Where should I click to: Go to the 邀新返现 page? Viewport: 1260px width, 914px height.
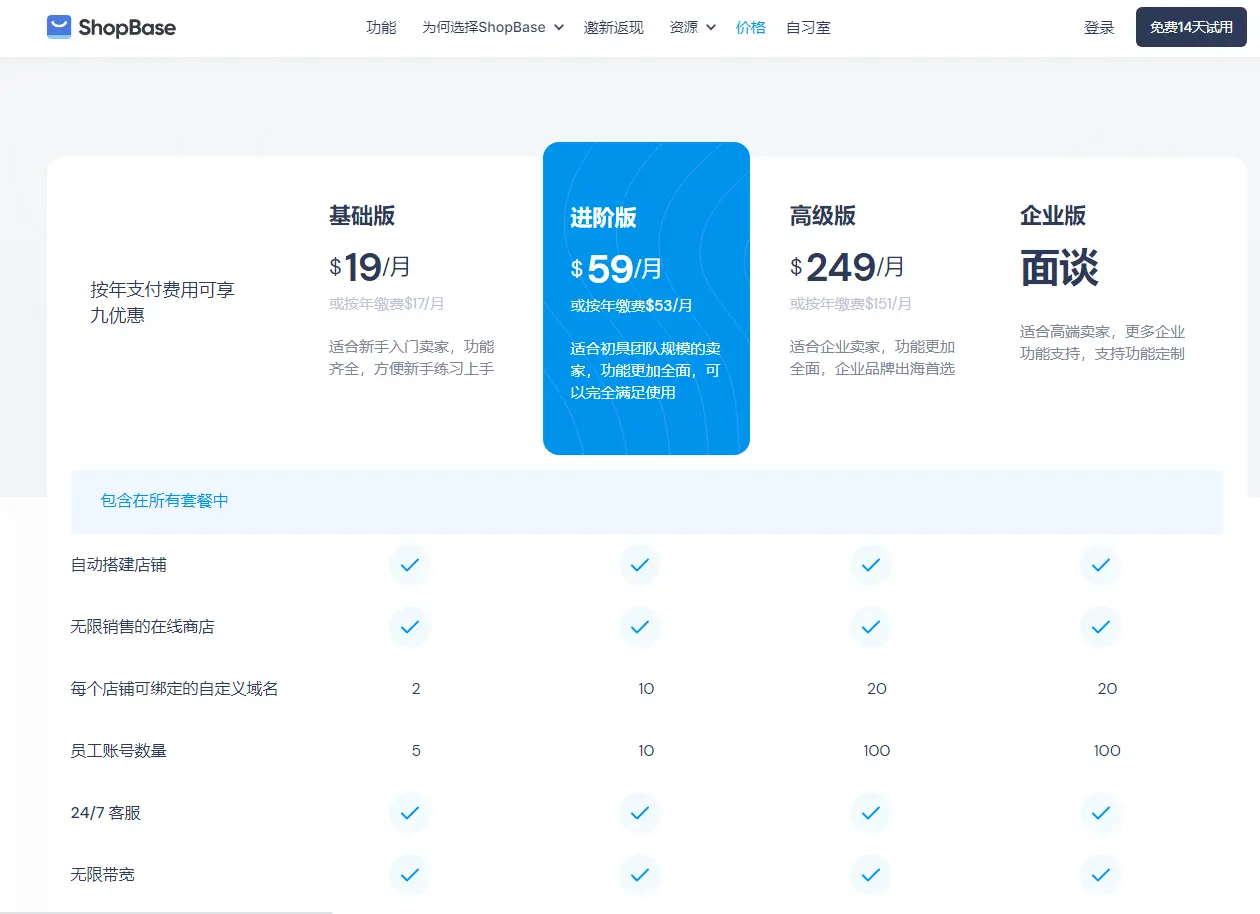tap(613, 27)
